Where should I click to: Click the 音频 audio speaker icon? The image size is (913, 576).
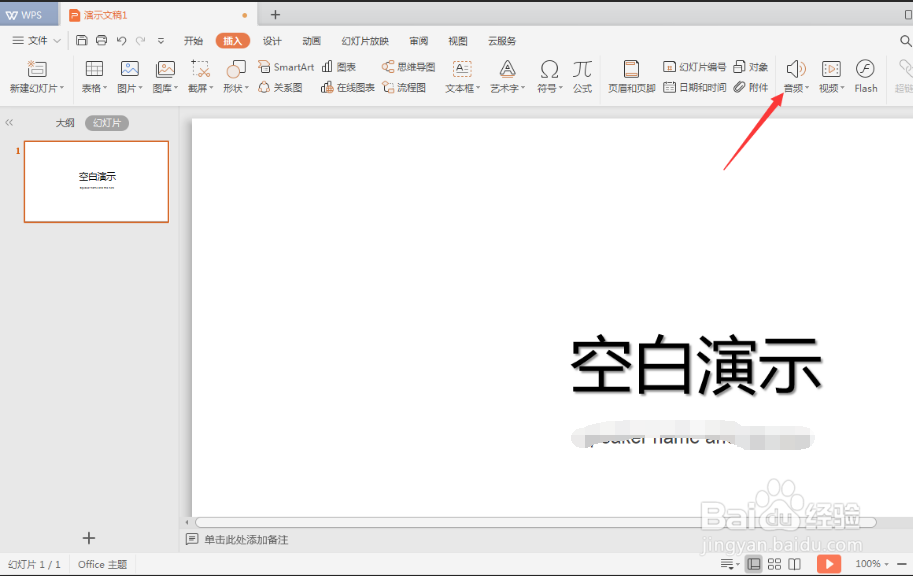[795, 69]
